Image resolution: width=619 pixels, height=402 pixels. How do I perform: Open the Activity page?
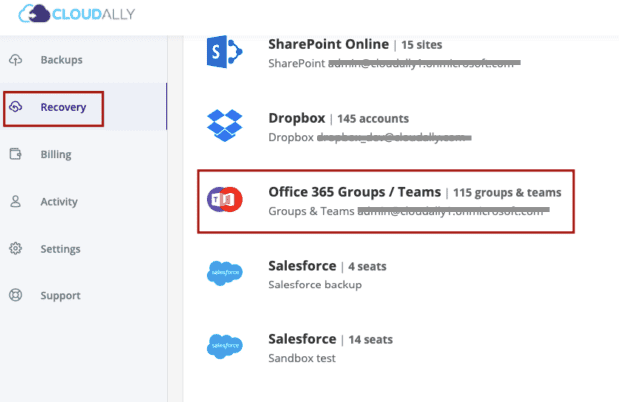59,201
